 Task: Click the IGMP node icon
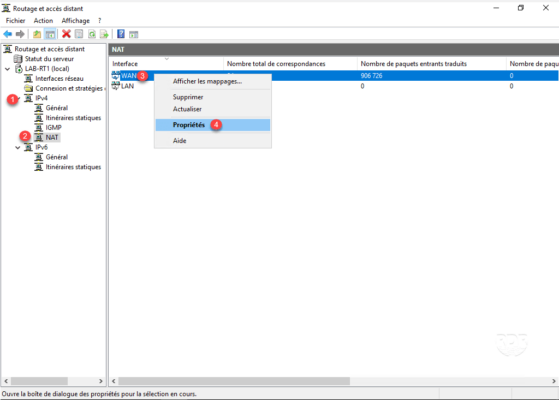pos(39,128)
